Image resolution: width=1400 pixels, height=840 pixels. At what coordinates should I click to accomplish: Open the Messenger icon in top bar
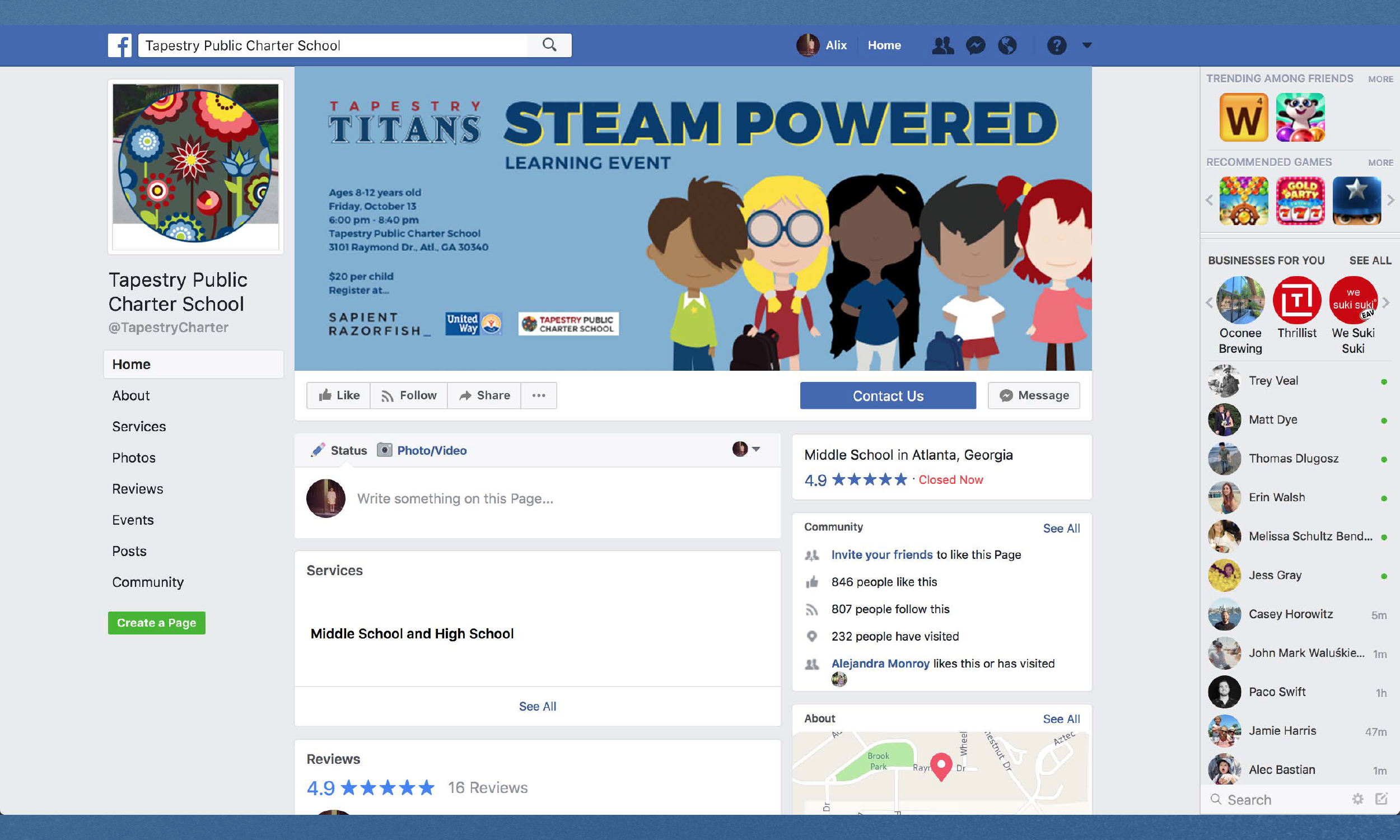976,45
